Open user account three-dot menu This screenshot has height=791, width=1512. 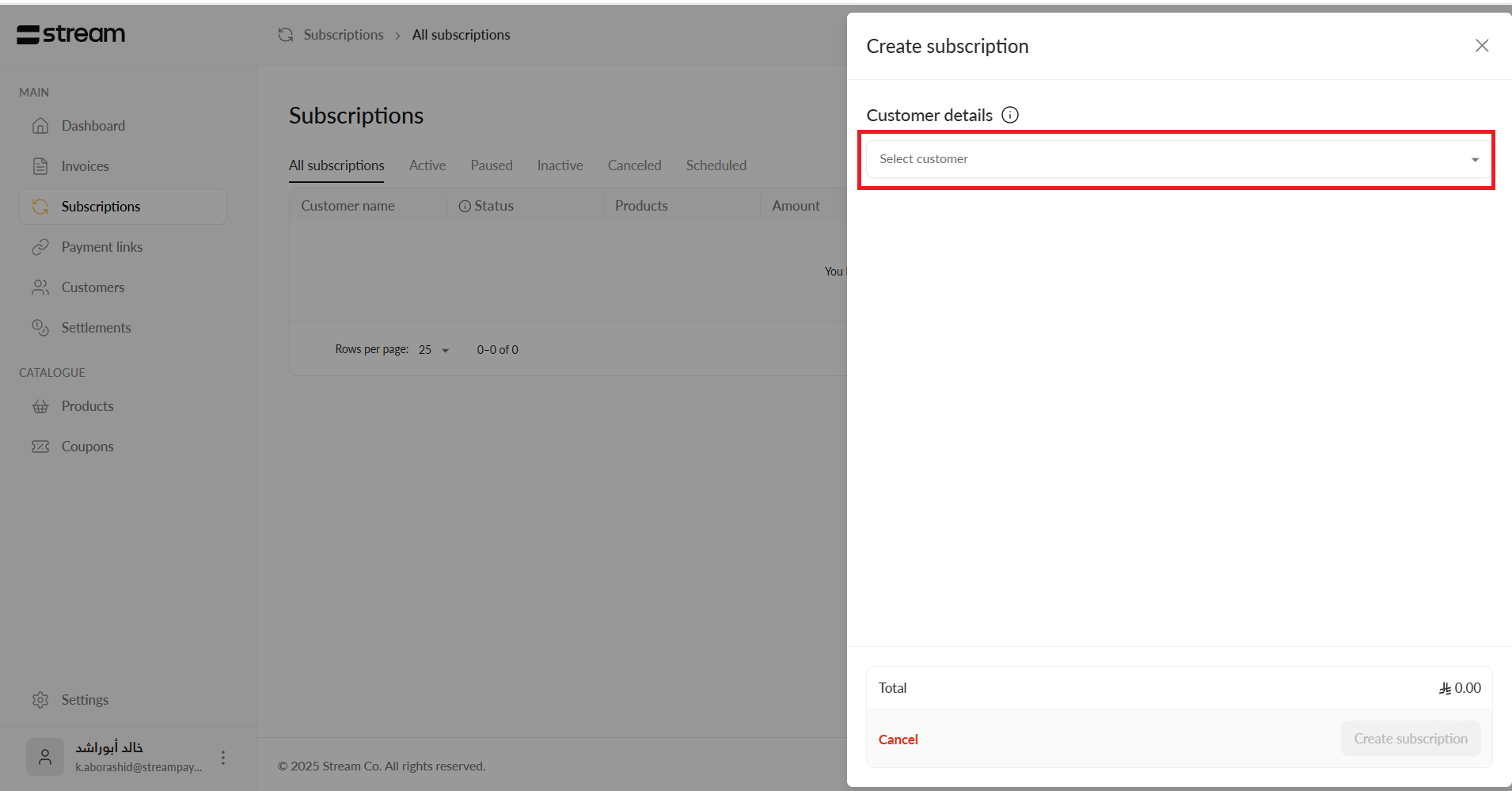[x=223, y=758]
